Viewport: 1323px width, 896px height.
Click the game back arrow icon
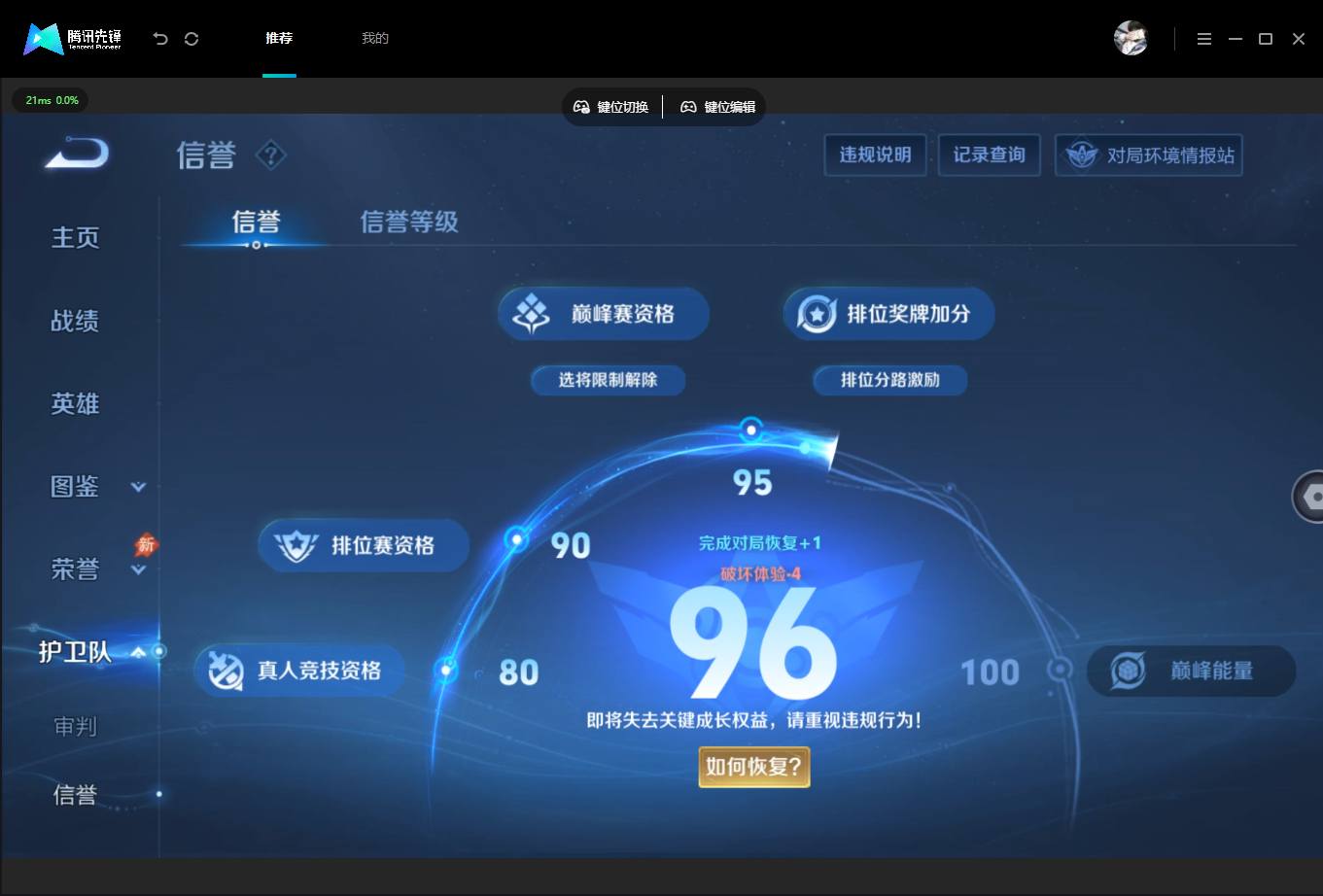tap(77, 154)
